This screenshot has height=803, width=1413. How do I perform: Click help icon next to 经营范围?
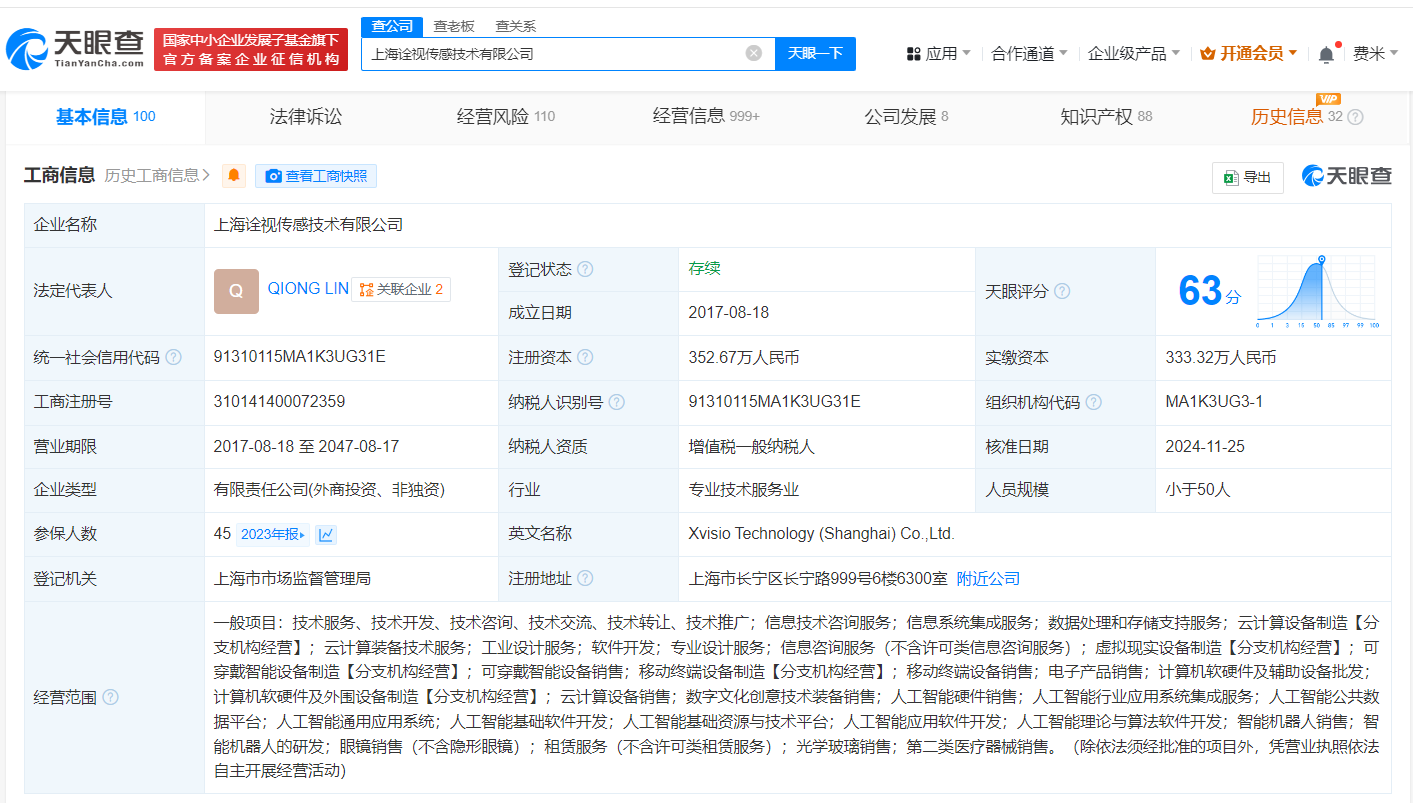[111, 697]
